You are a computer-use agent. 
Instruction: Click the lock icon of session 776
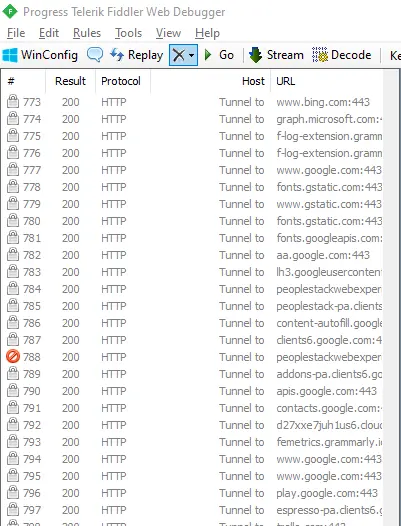click(x=13, y=152)
